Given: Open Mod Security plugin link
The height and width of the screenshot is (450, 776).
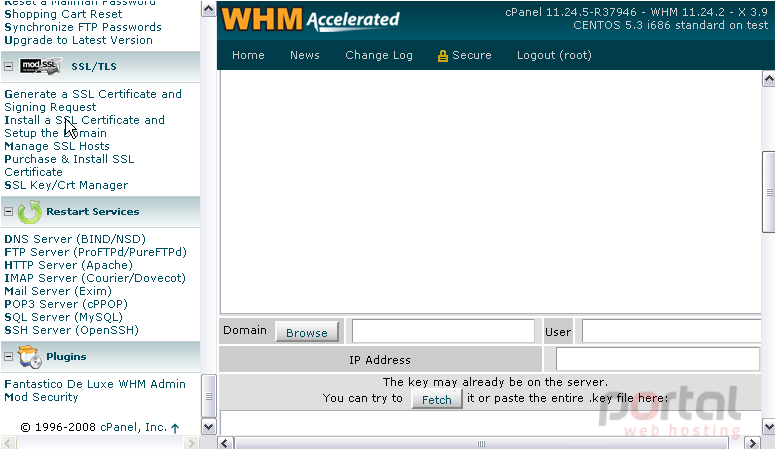Looking at the screenshot, I should 41,397.
